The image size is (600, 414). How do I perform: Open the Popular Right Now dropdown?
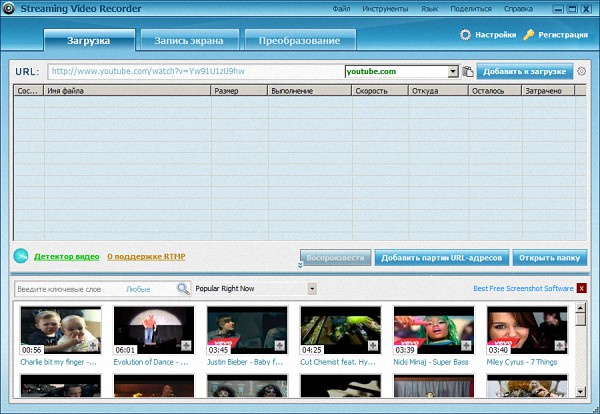[x=312, y=289]
